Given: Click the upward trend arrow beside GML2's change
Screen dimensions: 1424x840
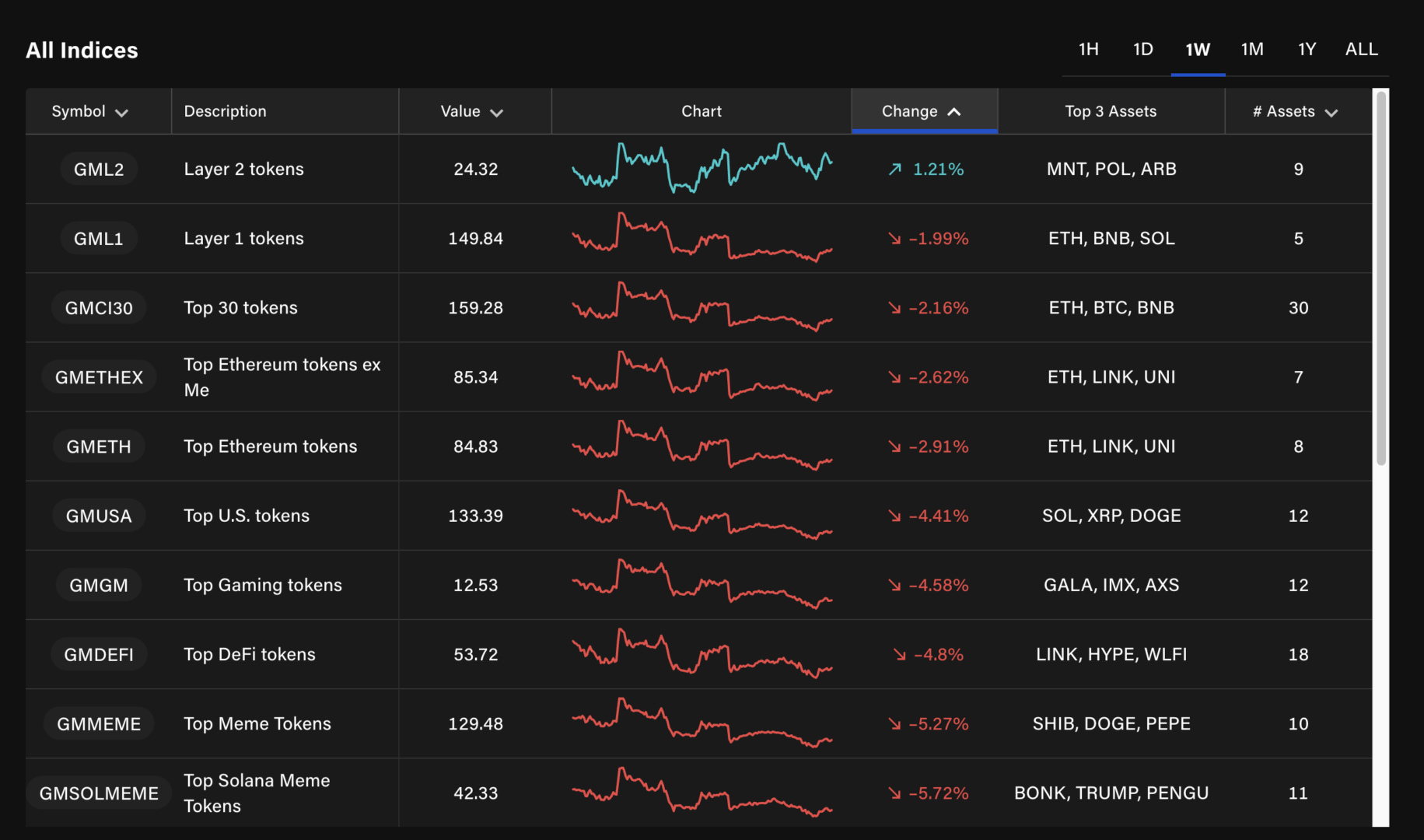Looking at the screenshot, I should [894, 168].
